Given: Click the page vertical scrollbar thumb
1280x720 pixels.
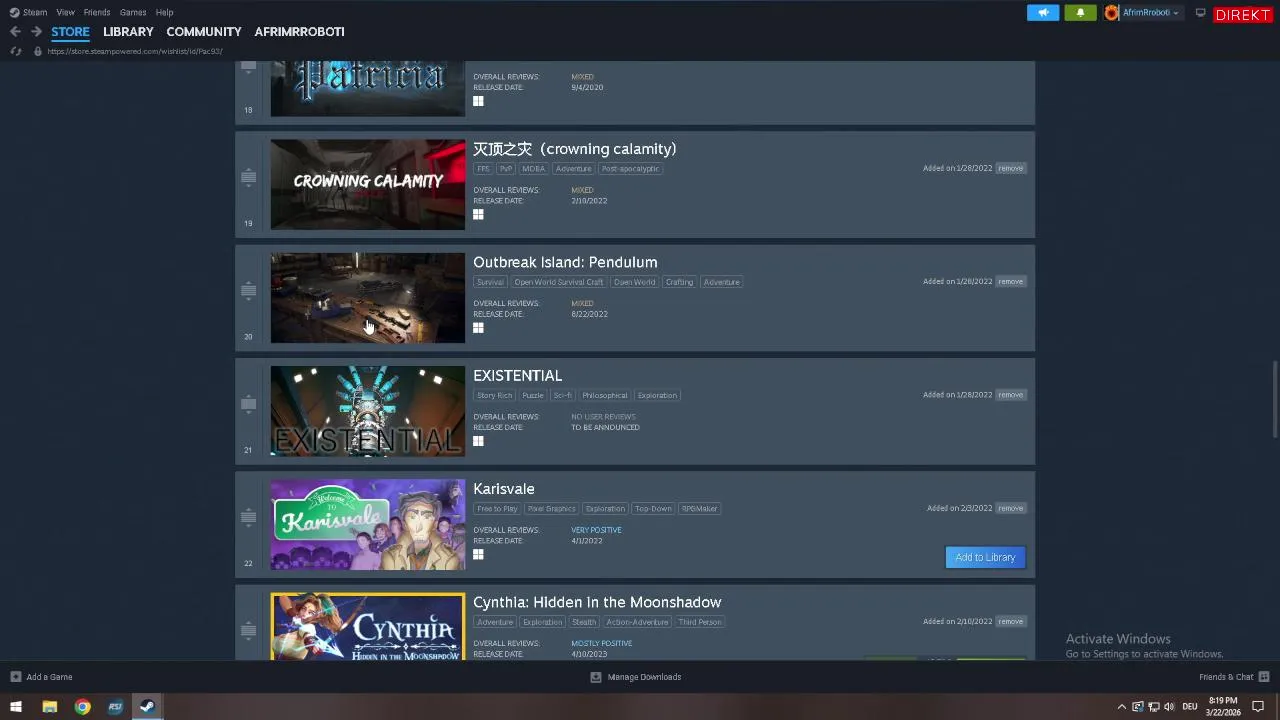Looking at the screenshot, I should 1274,398.
